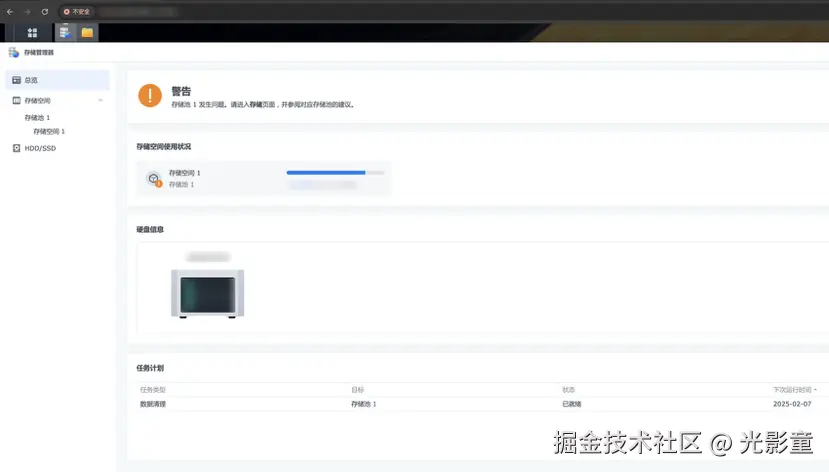Click the 存储空间 1 usage progress bar
The width and height of the screenshot is (829, 472).
pyautogui.click(x=335, y=172)
